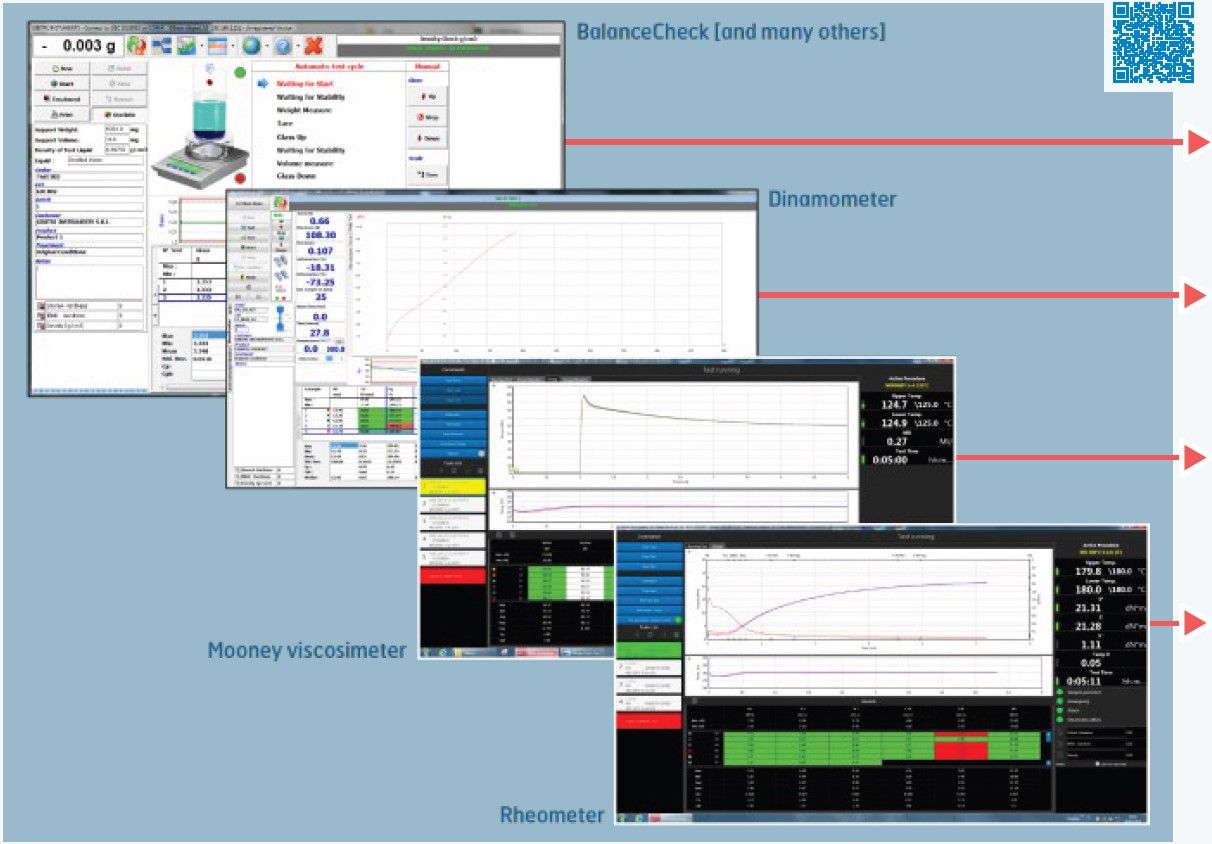Select the 'Volume measure' step
This screenshot has width=1212, height=844.
(305, 163)
